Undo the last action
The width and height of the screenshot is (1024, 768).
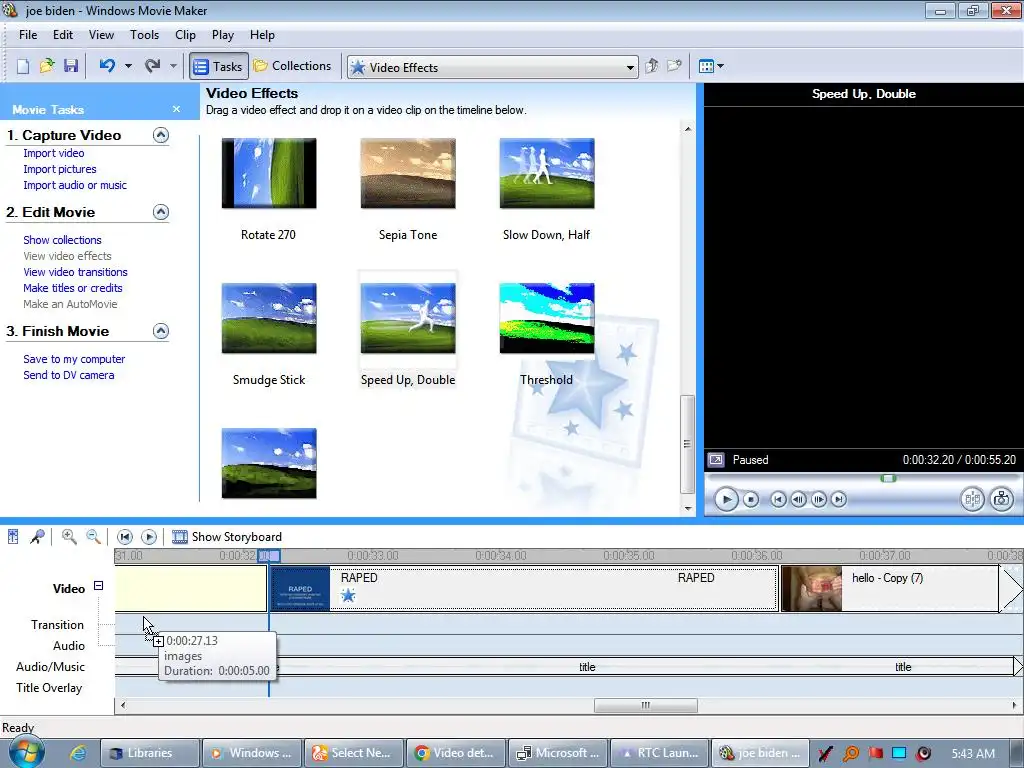point(108,66)
